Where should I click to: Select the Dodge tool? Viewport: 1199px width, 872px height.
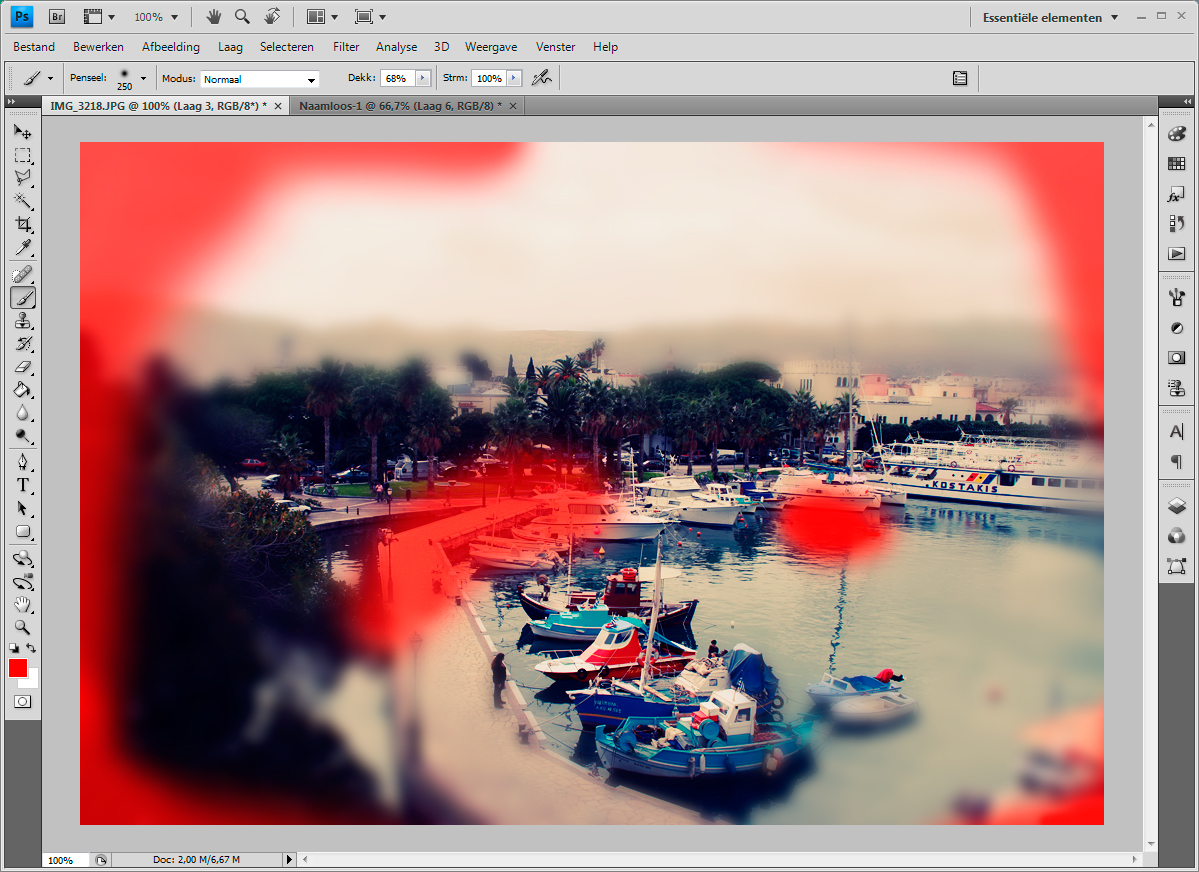click(23, 436)
